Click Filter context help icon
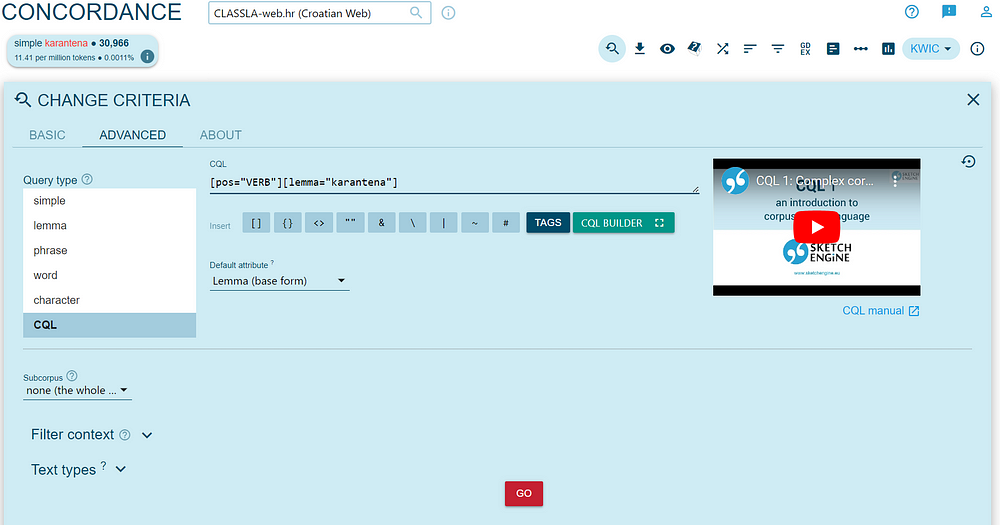1000x525 pixels. pyautogui.click(x=125, y=435)
